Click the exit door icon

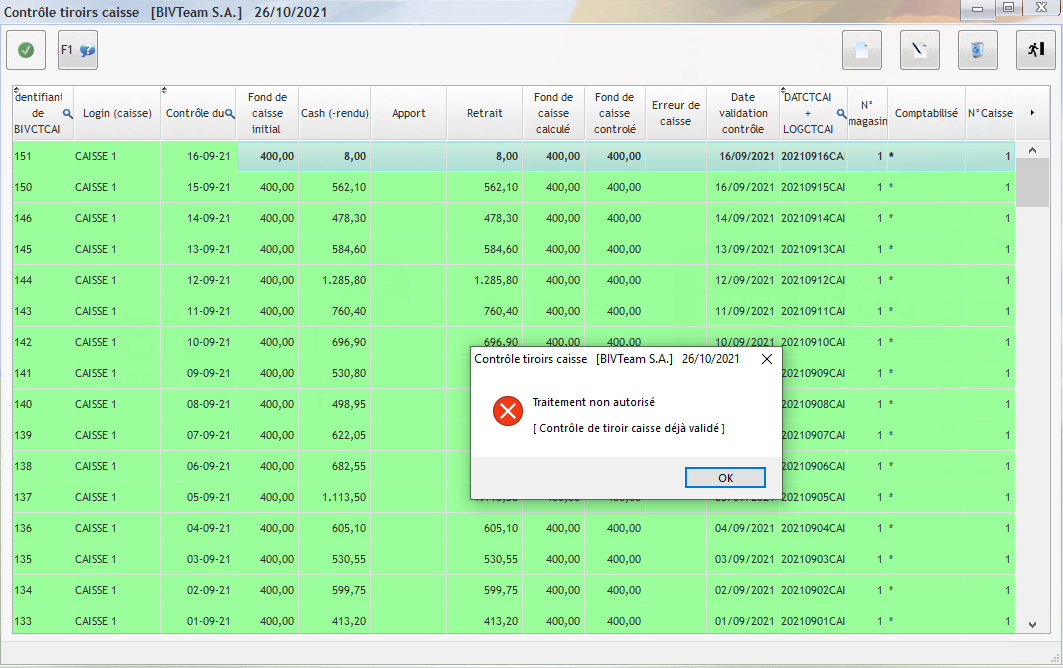point(1036,50)
